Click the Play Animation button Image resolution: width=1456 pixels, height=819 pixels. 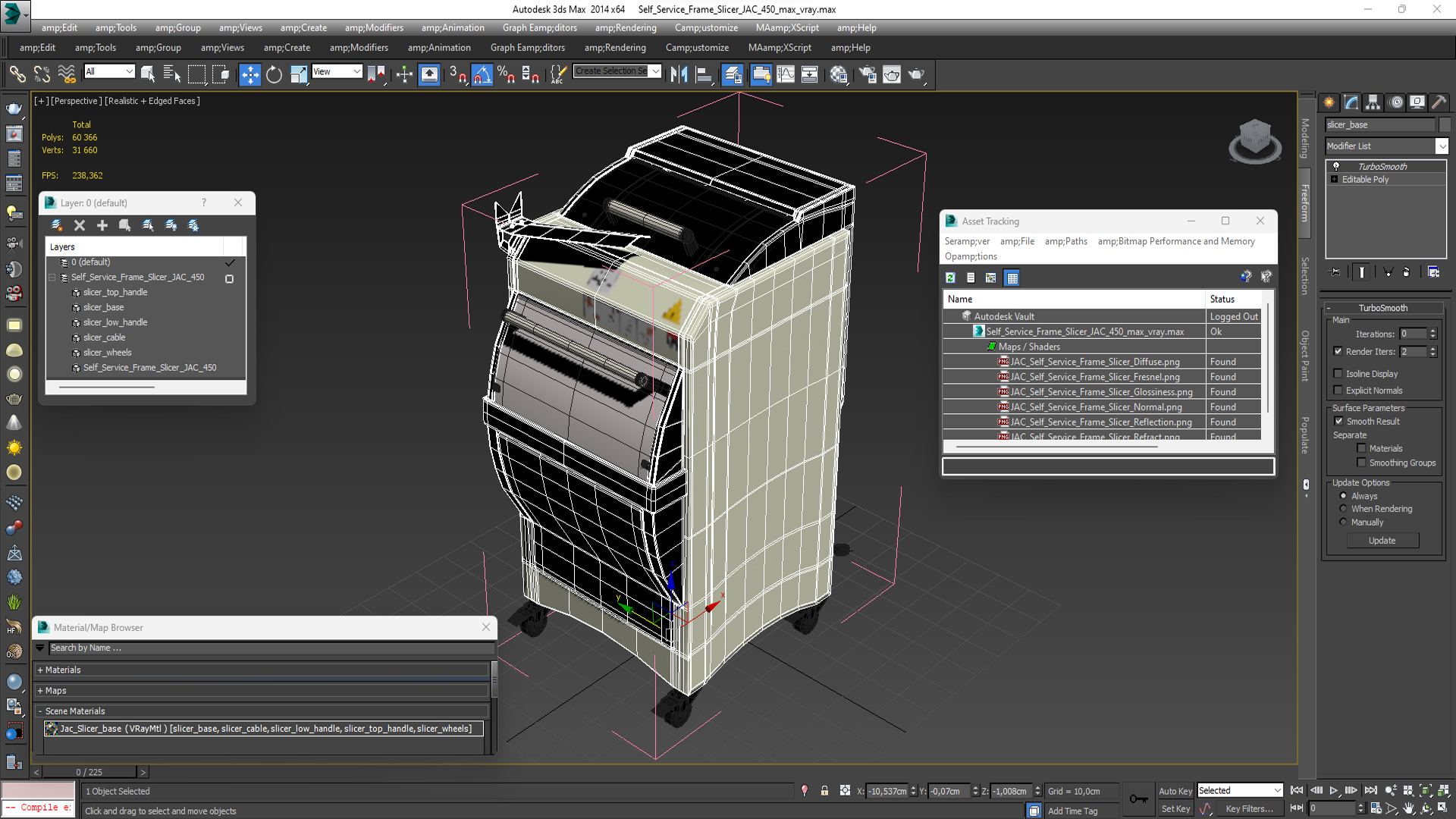1334,790
